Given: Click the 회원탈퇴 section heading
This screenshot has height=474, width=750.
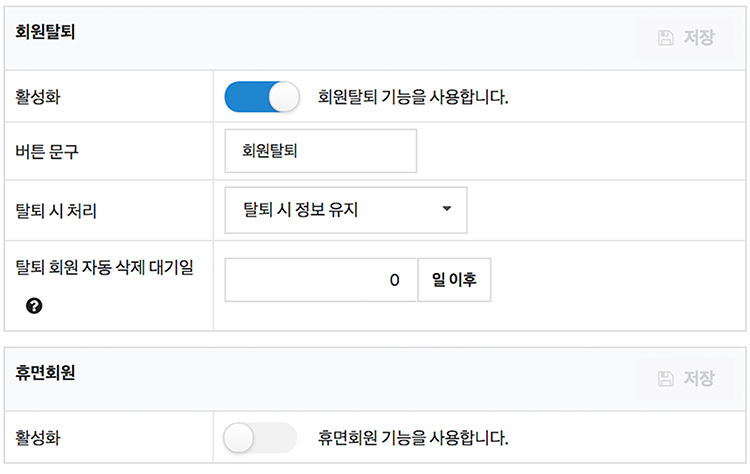Looking at the screenshot, I should coord(45,32).
